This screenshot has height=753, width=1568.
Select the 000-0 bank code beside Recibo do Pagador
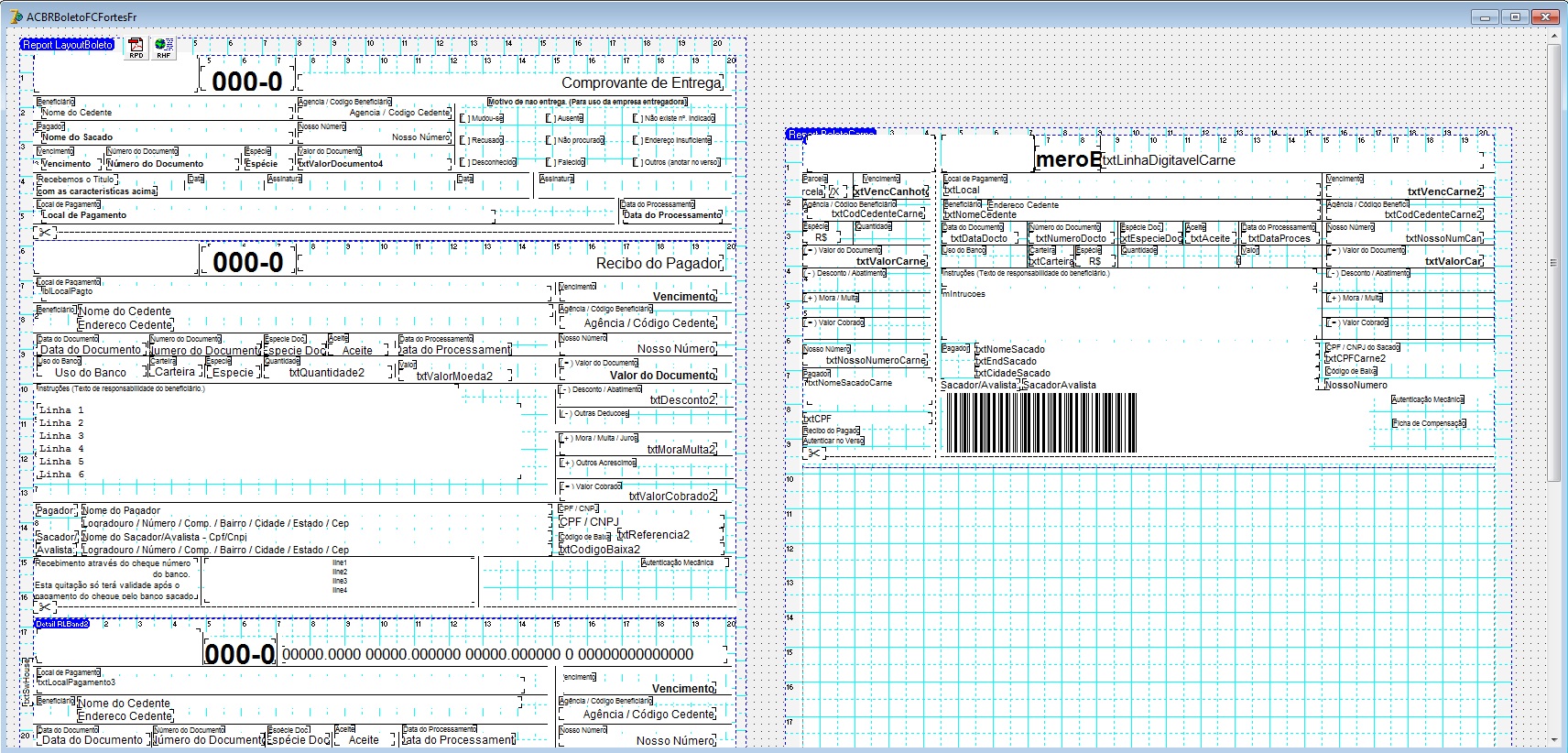pyautogui.click(x=247, y=262)
